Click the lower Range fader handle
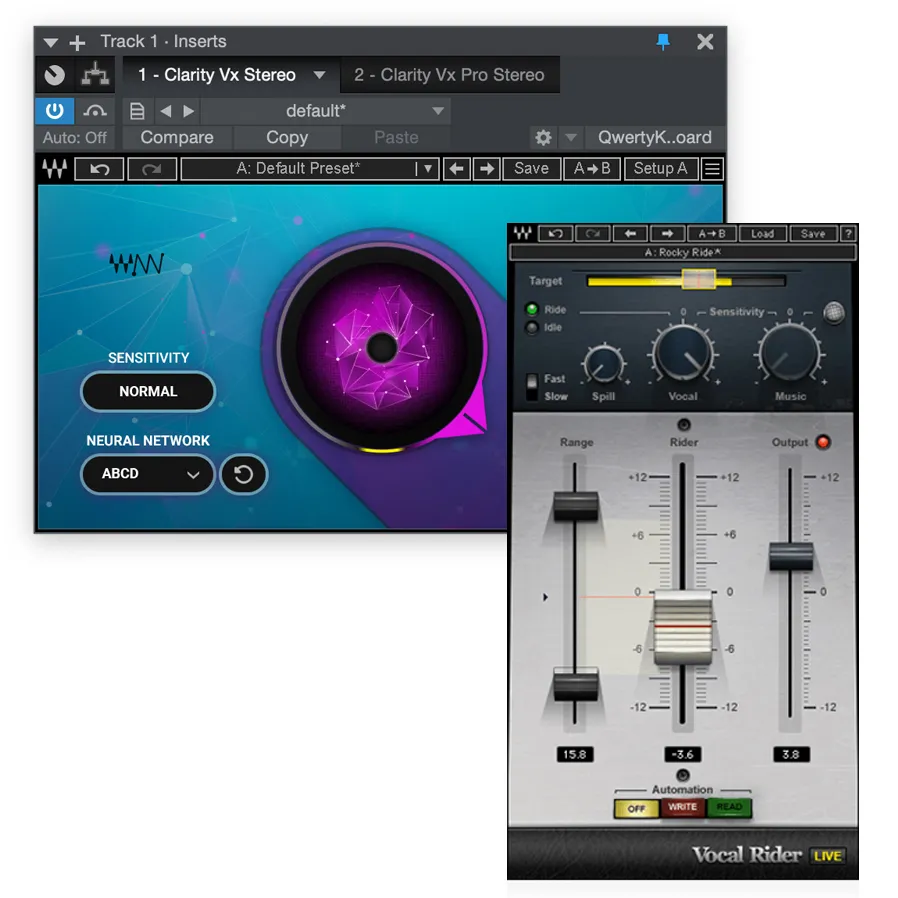The height and width of the screenshot is (898, 898). [576, 683]
